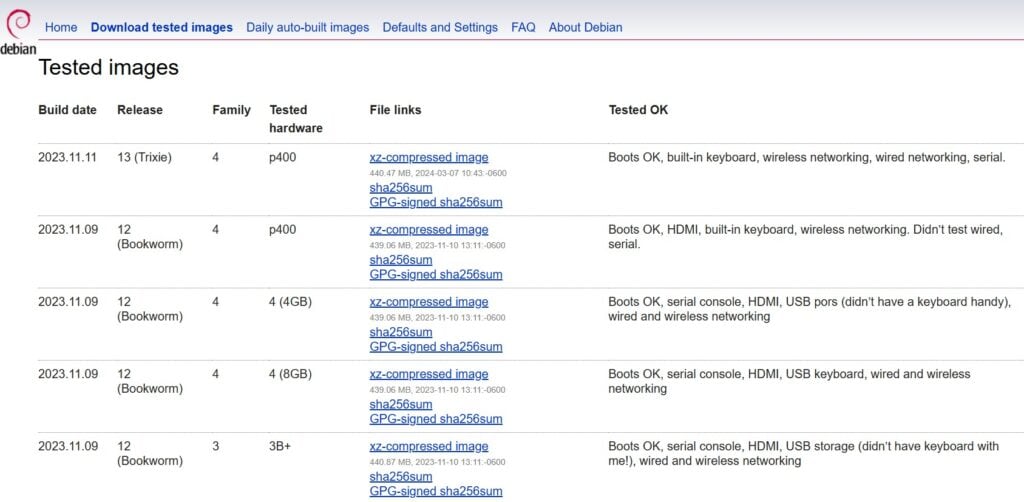Open sha256sum for 4 (8GB) row
Viewport: 1024px width, 502px height.
[x=400, y=405]
